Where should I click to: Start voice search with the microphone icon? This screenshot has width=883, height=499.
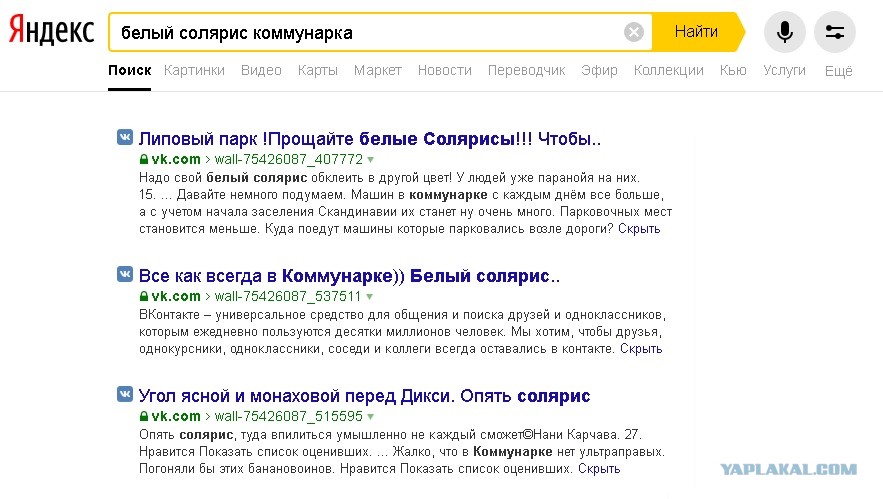784,32
